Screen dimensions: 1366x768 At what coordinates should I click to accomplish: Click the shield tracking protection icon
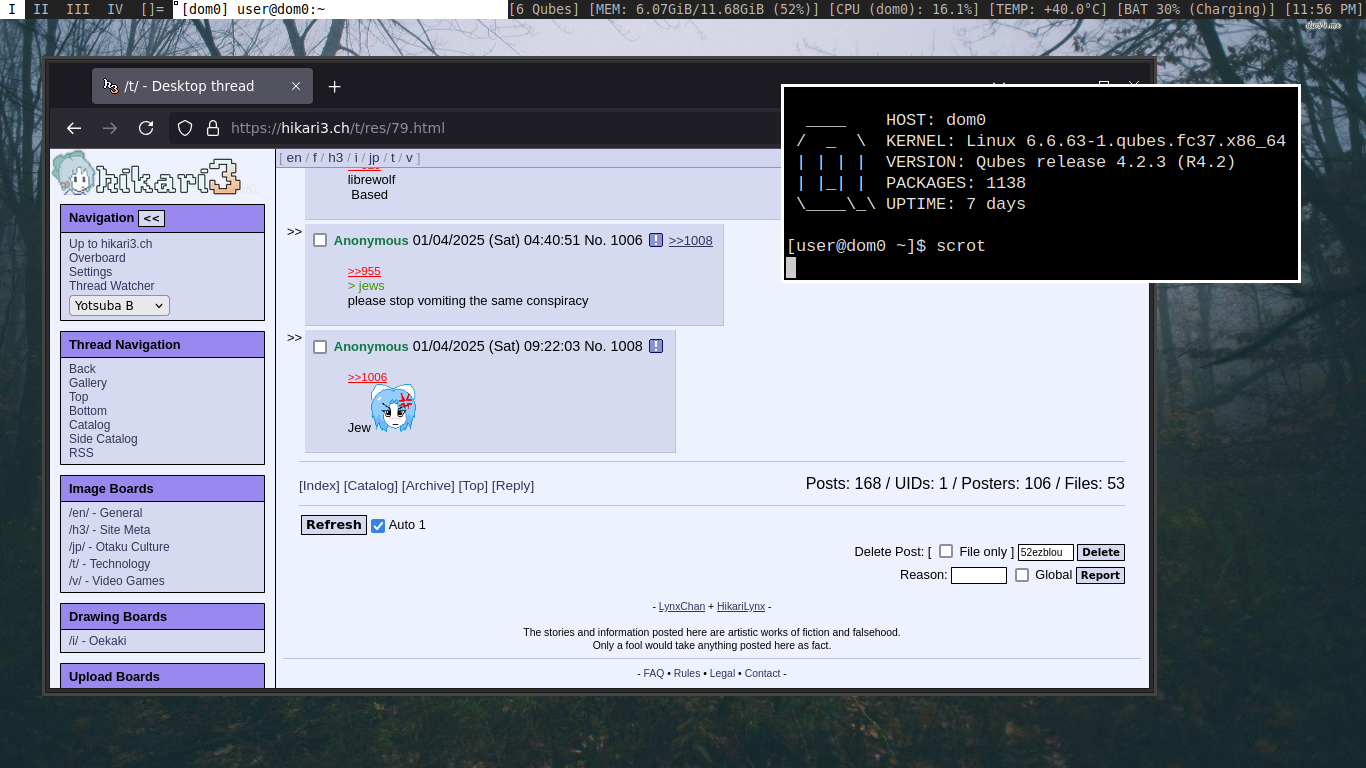point(185,128)
